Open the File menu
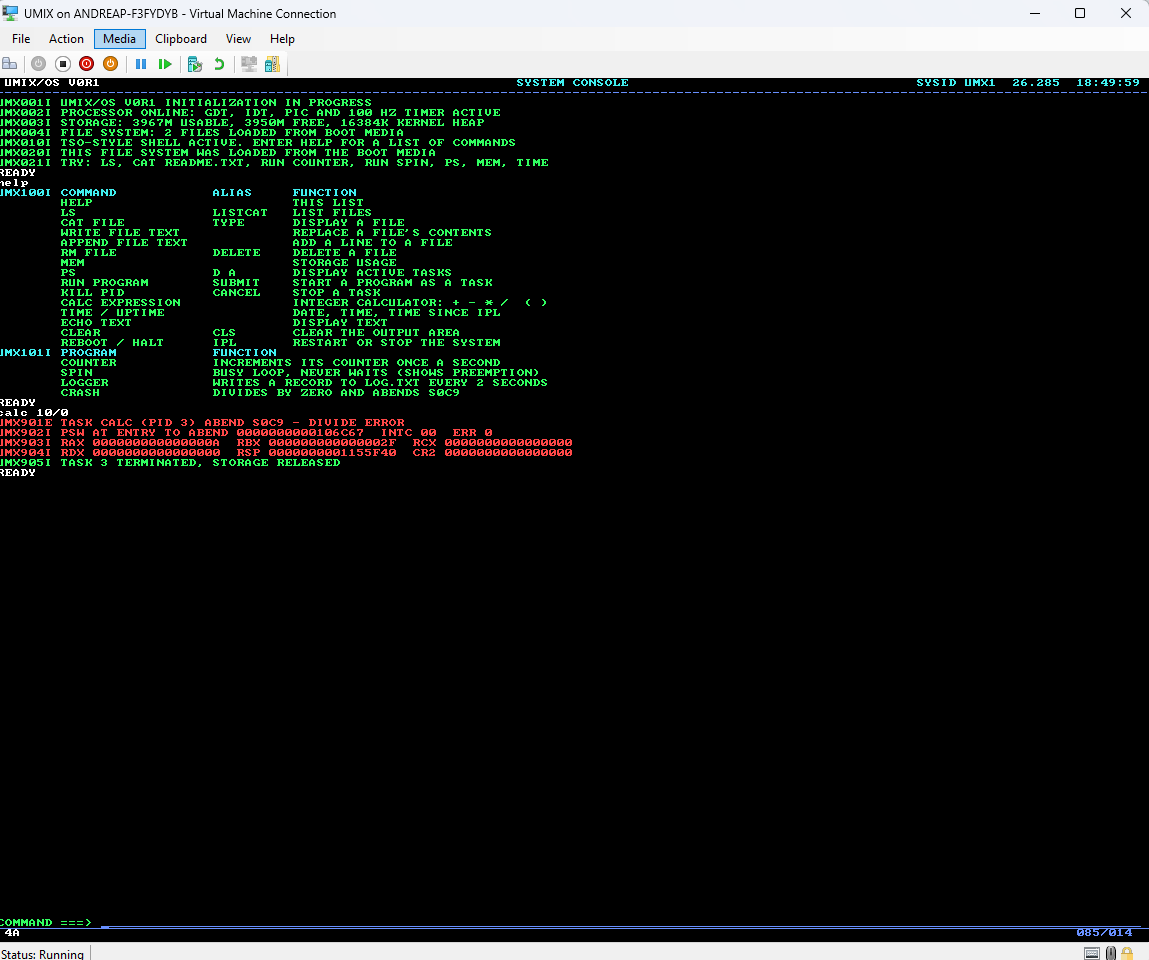This screenshot has width=1149, height=960. pyautogui.click(x=21, y=39)
